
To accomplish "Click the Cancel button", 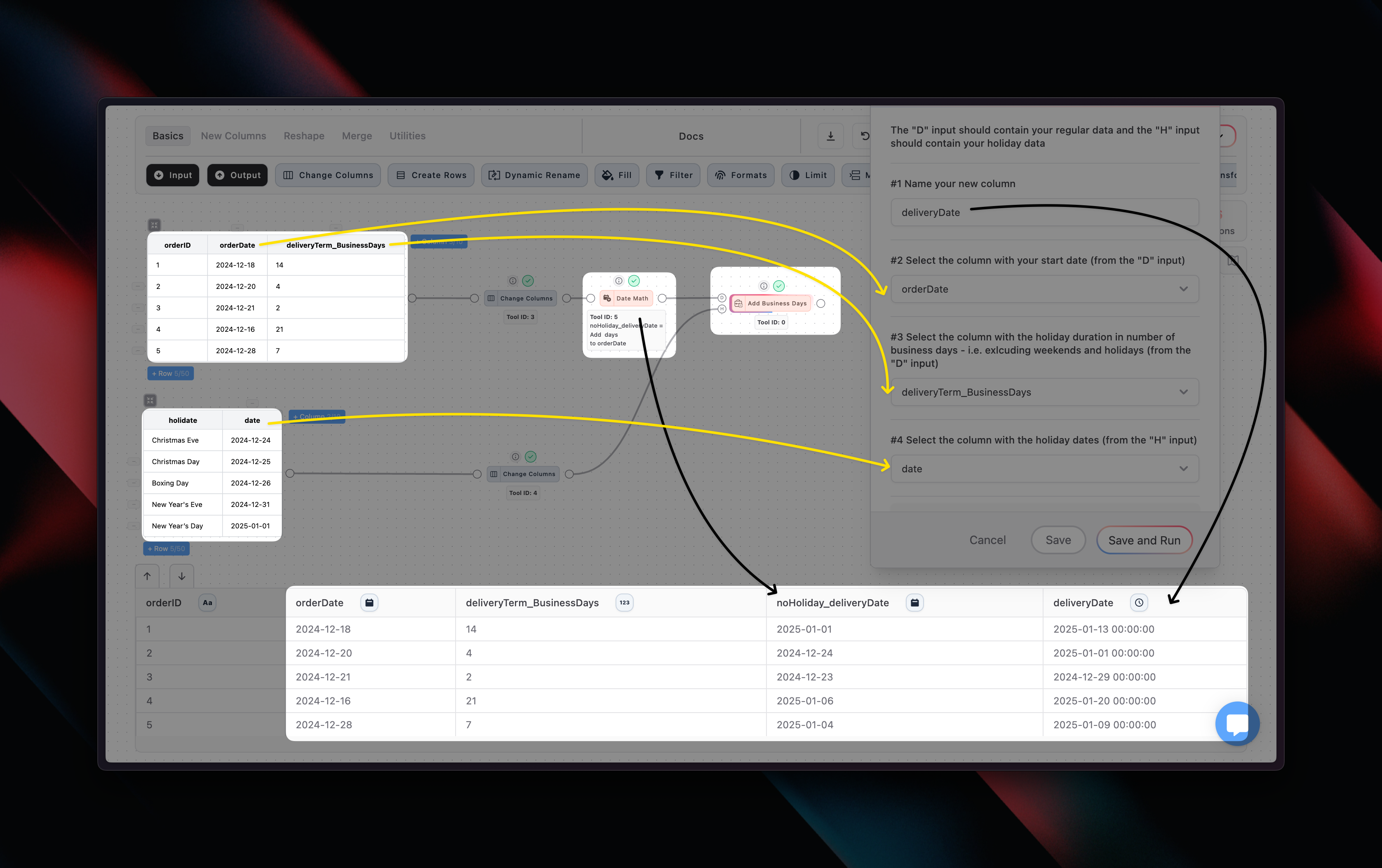I will pos(987,540).
